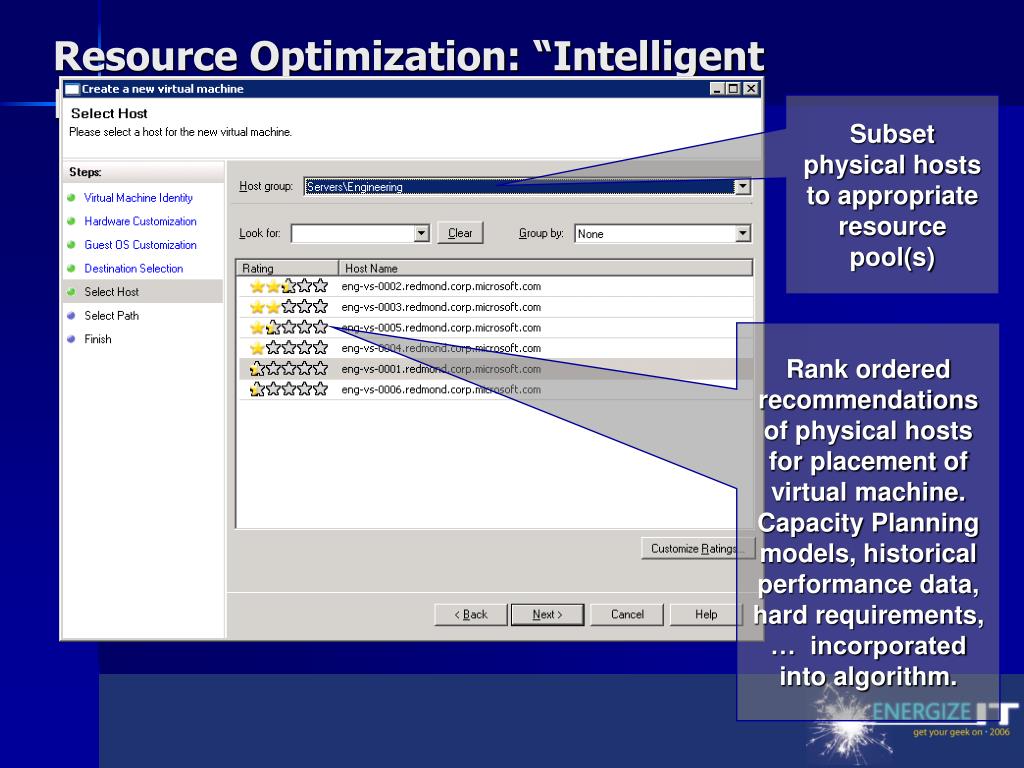
Task: Select the Finish step
Action: (x=98, y=339)
